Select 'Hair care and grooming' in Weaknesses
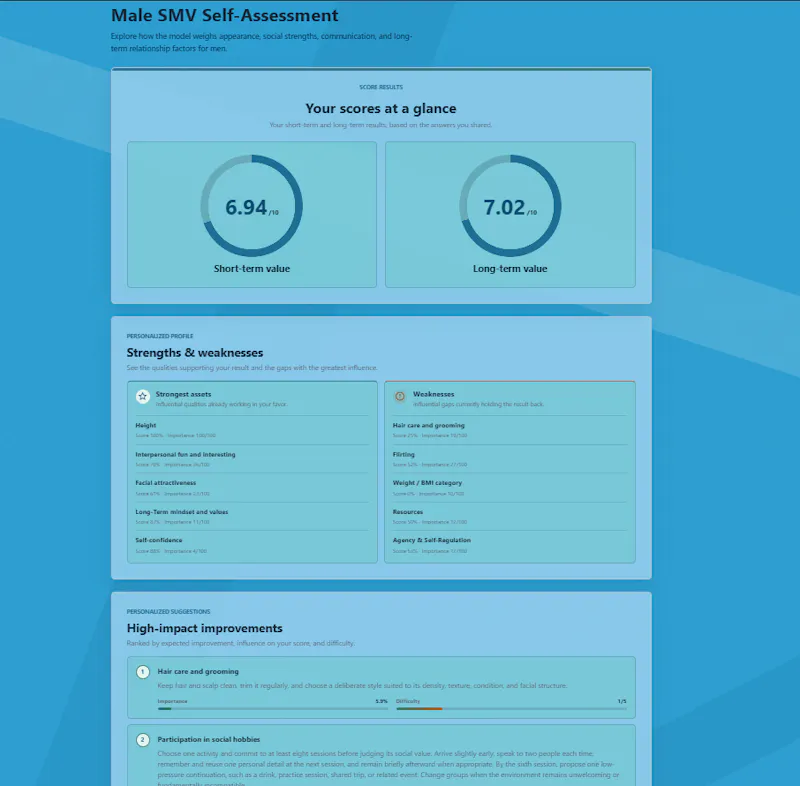 pyautogui.click(x=510, y=430)
